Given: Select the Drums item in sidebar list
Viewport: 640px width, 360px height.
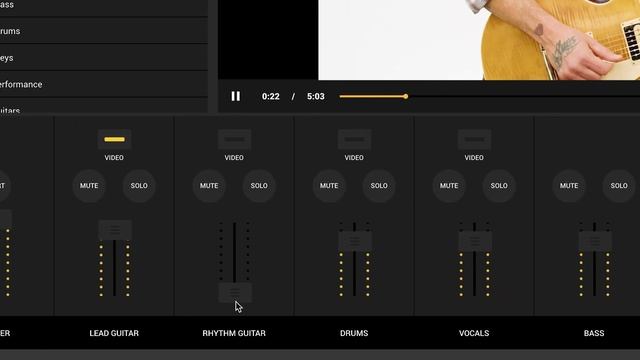Looking at the screenshot, I should pos(104,31).
